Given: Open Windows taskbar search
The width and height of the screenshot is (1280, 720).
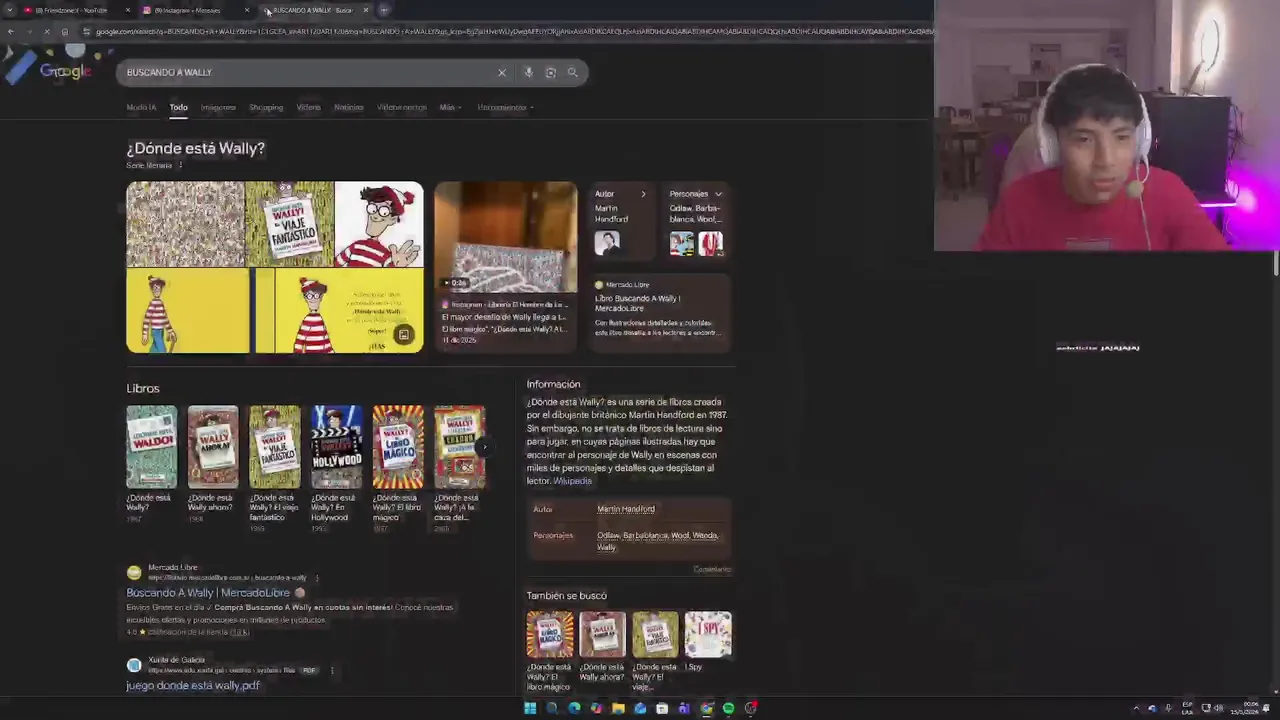Looking at the screenshot, I should pos(552,708).
